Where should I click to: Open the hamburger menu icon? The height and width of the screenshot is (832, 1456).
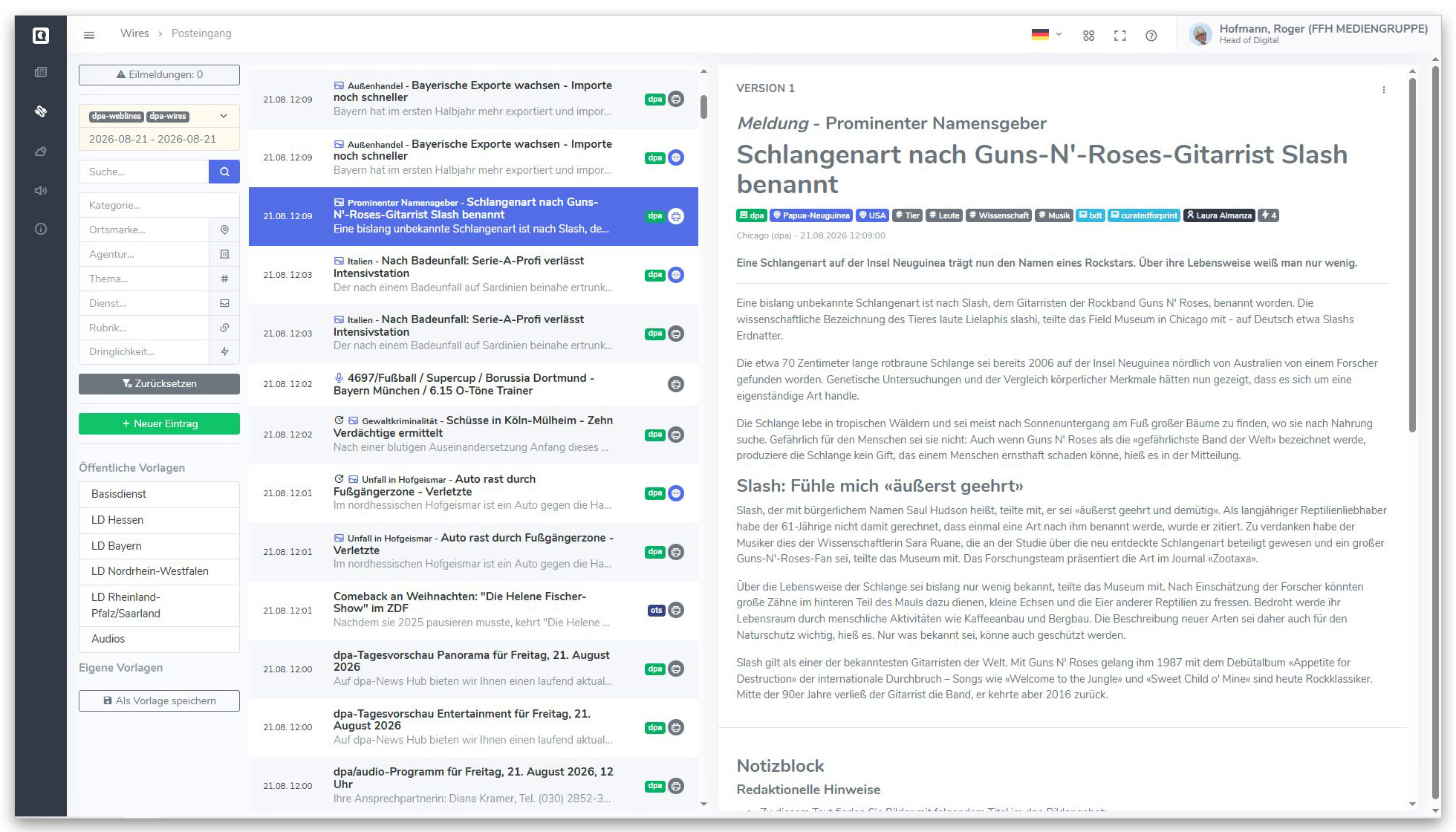click(x=89, y=34)
